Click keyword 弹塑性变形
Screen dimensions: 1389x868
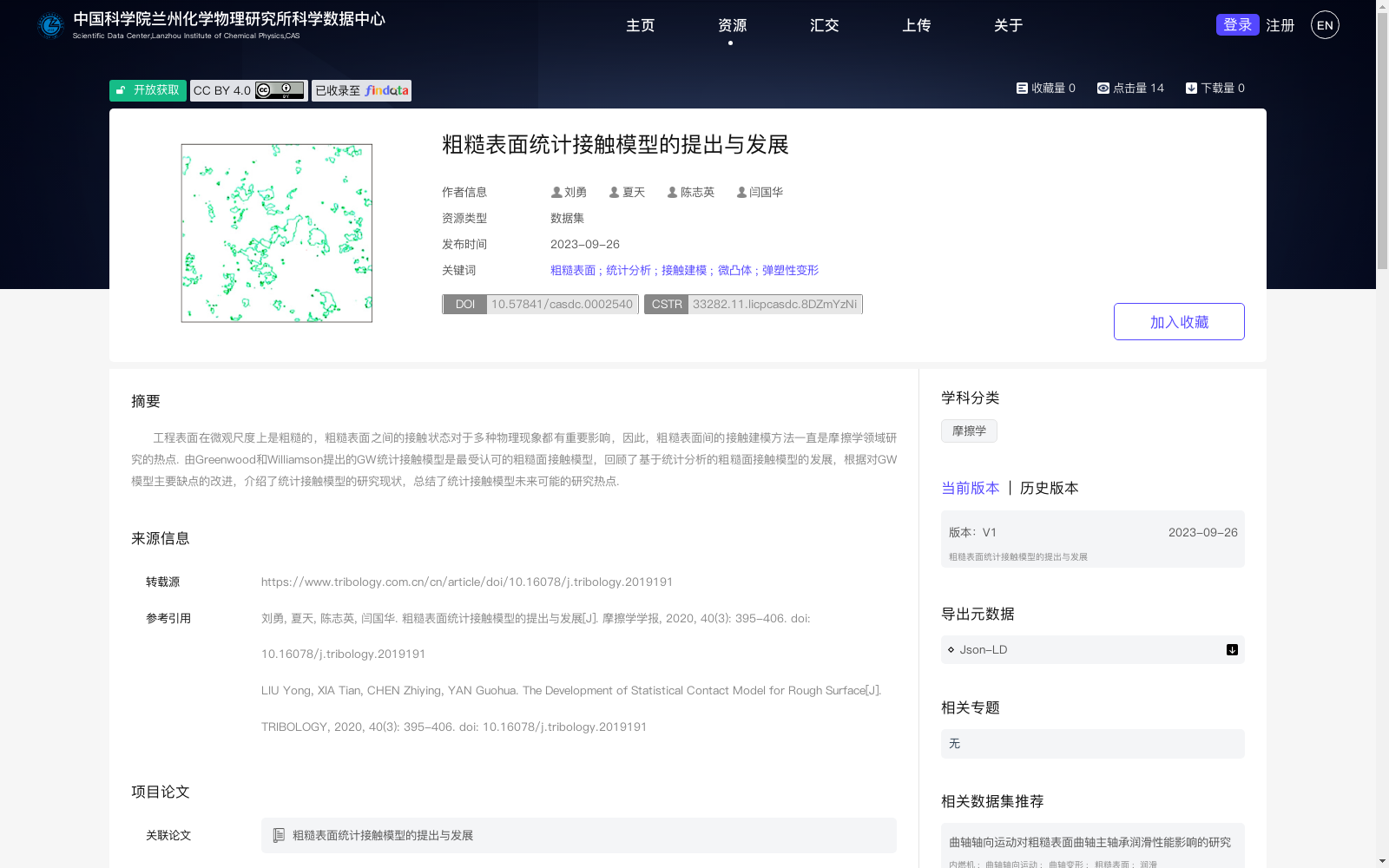point(790,270)
